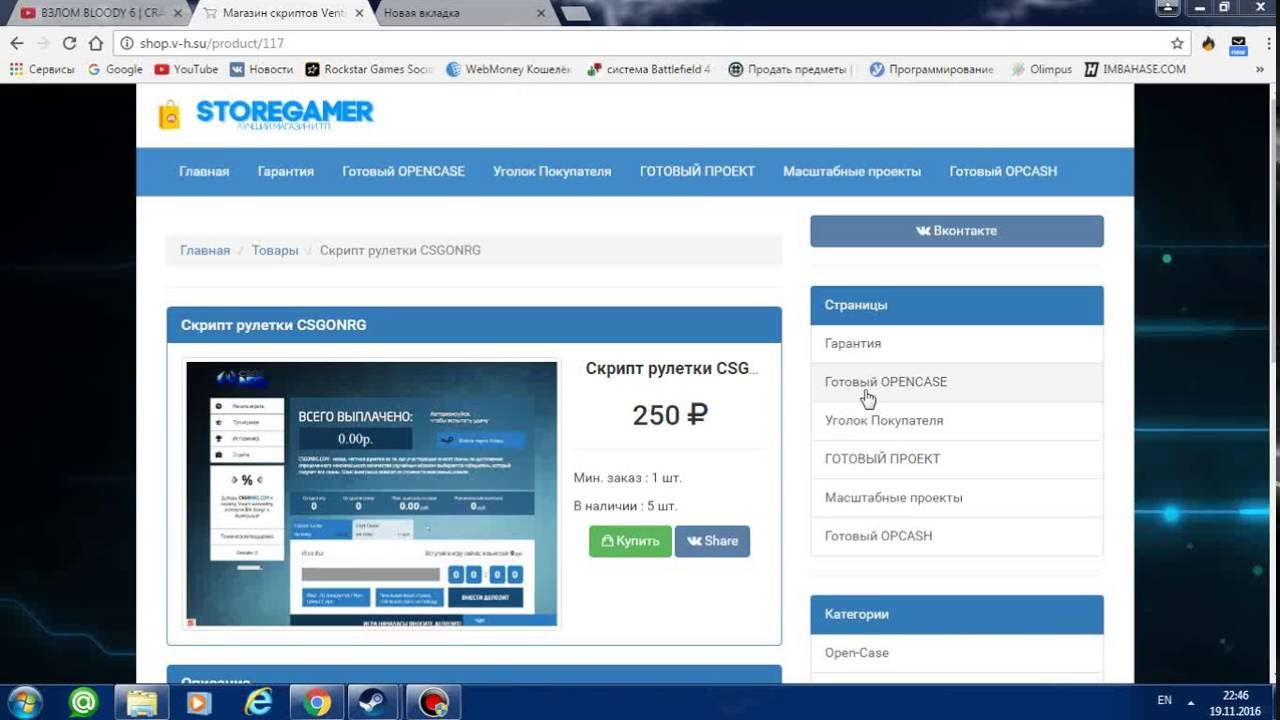The image size is (1280, 720).
Task: Enlarge the CSGONRG script product image
Action: click(372, 495)
